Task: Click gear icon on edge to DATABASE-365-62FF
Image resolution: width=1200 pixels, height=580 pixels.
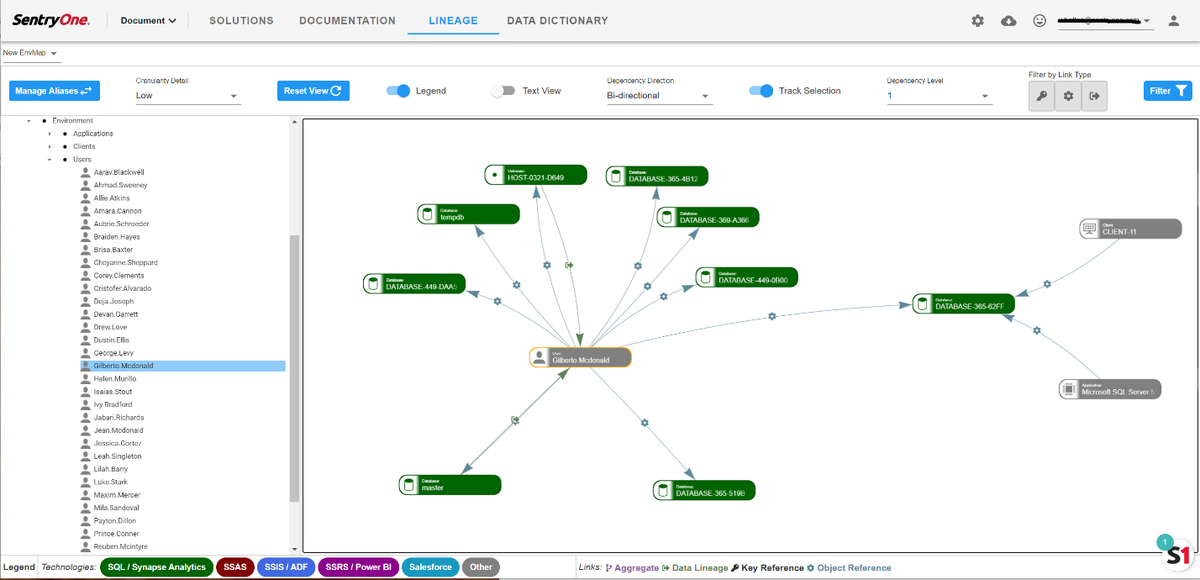Action: pos(771,317)
